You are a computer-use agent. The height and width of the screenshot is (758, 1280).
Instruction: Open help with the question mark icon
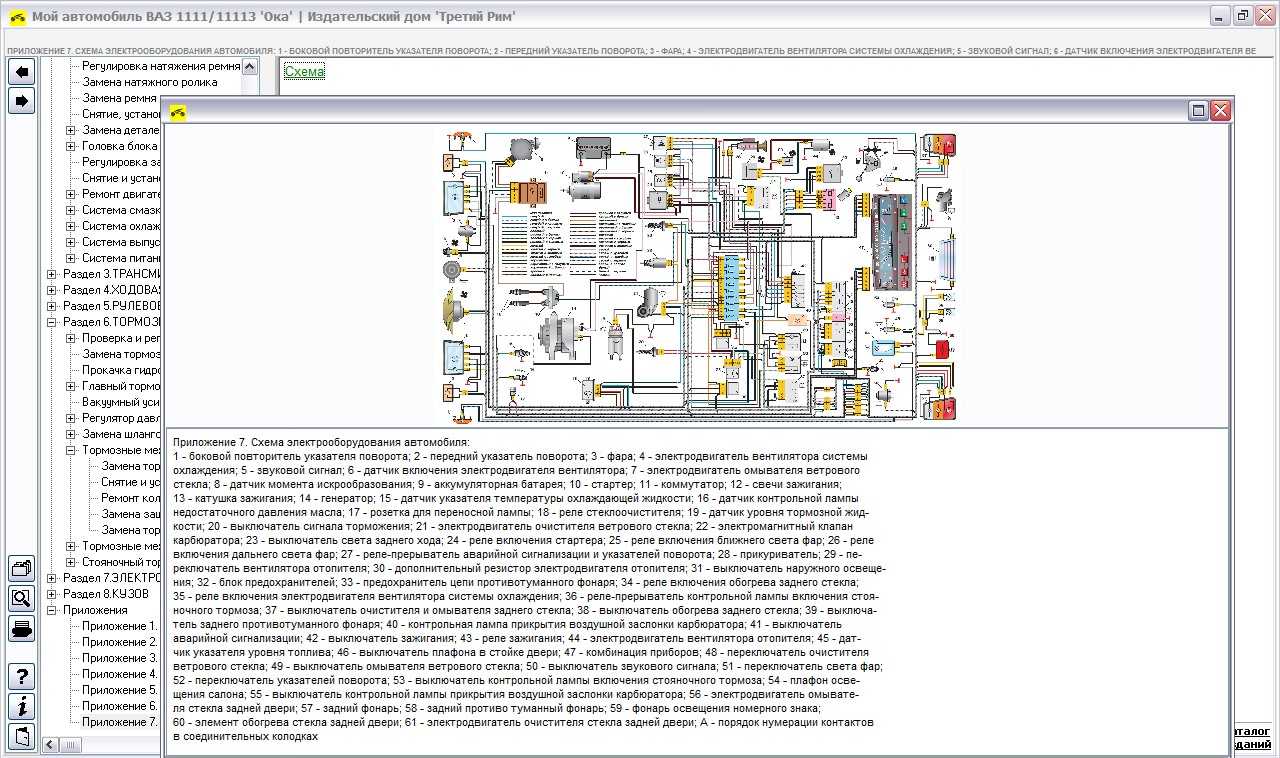coord(21,676)
